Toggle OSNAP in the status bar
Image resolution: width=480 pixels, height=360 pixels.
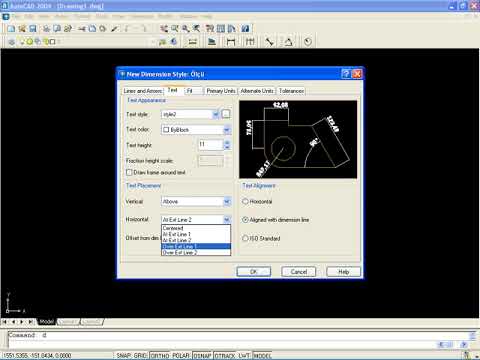(x=202, y=356)
